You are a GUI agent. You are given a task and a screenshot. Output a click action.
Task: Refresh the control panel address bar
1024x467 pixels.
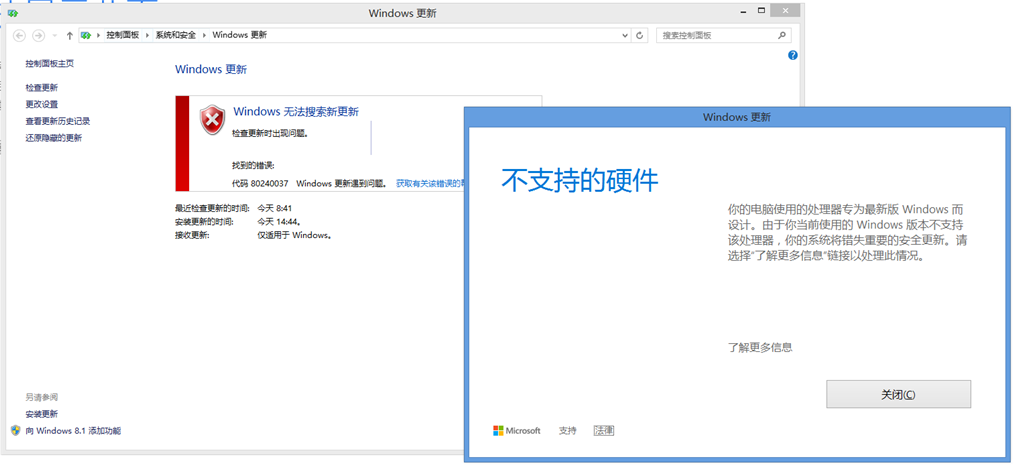(639, 35)
